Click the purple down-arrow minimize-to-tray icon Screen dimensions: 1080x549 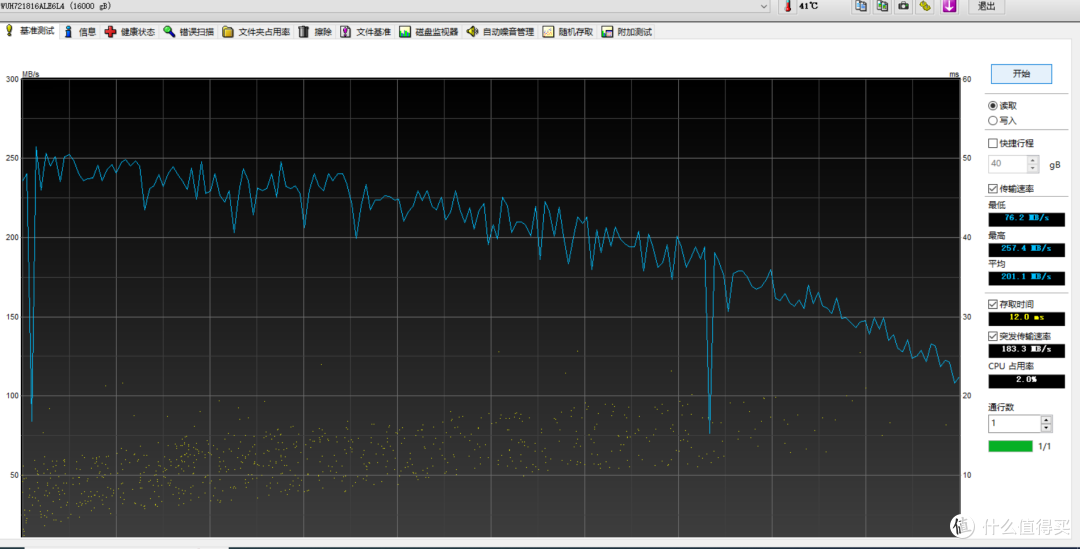point(949,6)
